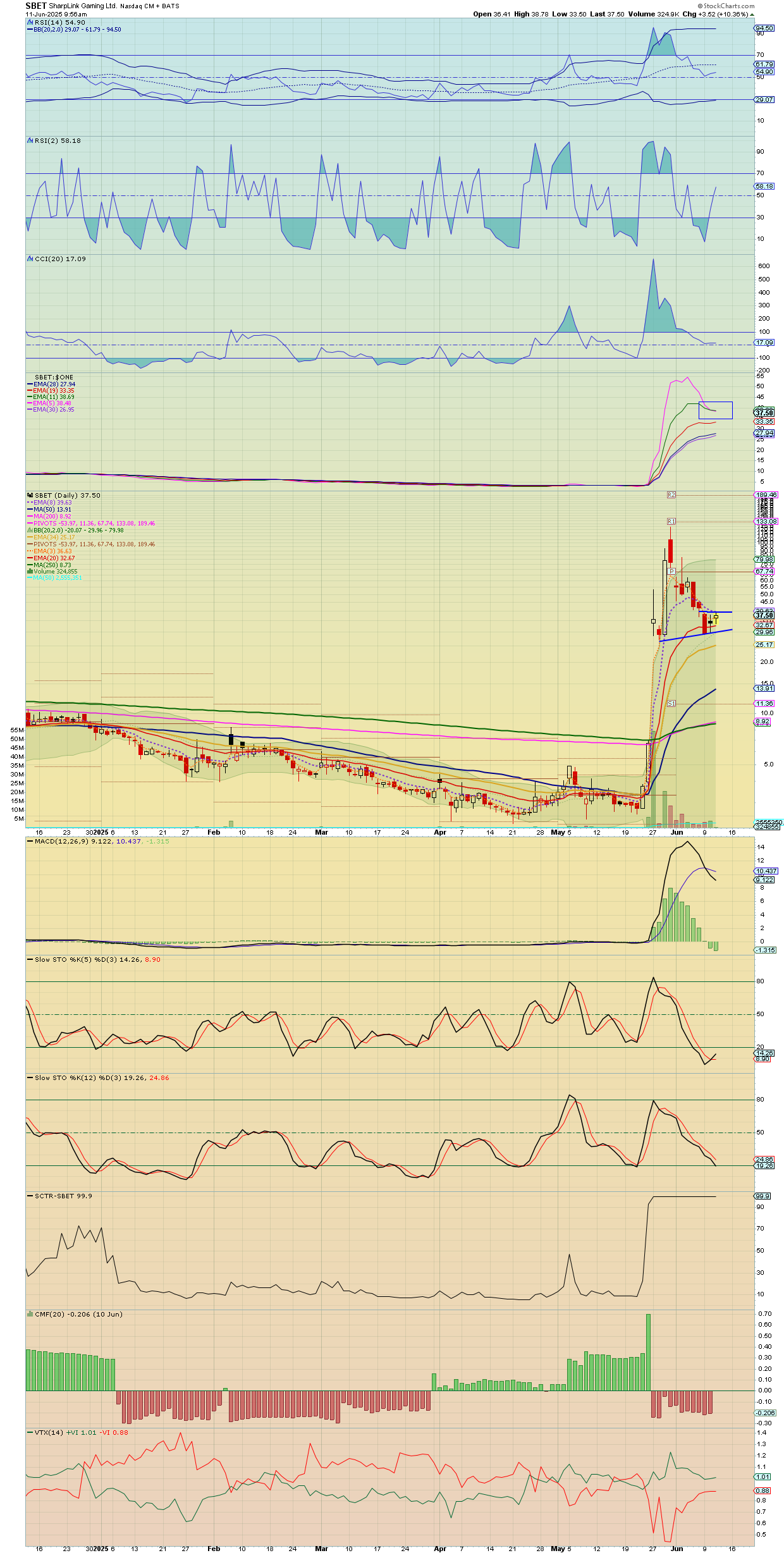Click the EMA(5) 38.48 legend entry

(x=49, y=403)
